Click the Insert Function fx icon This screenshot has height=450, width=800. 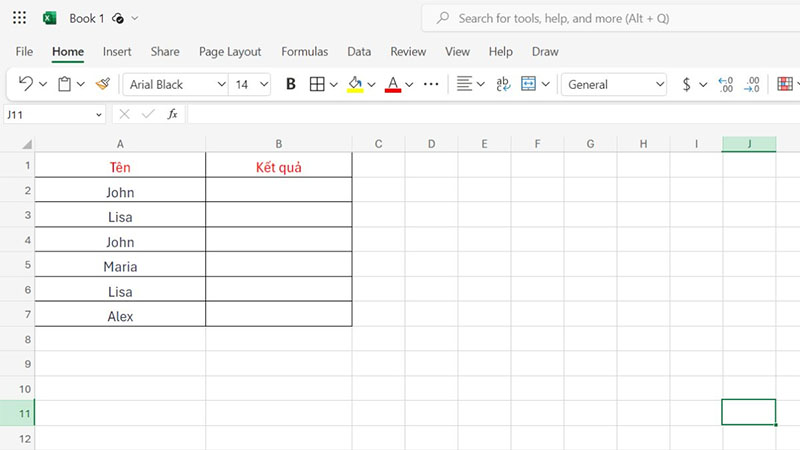click(172, 114)
